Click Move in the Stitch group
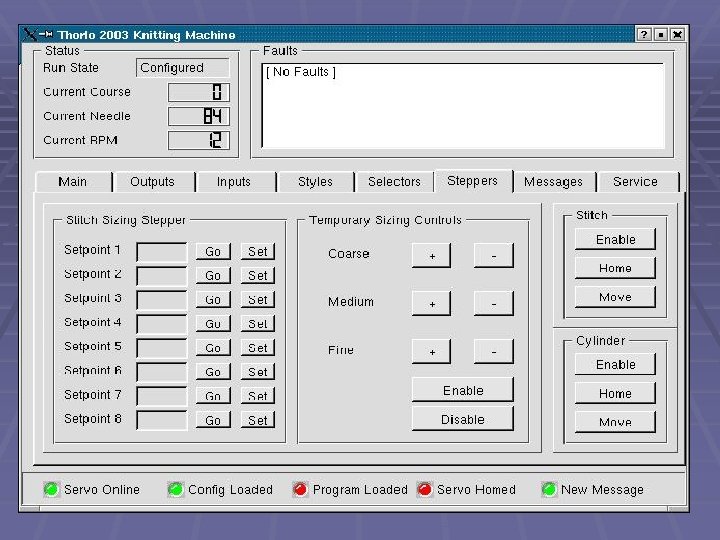This screenshot has width=720, height=540. pos(615,297)
